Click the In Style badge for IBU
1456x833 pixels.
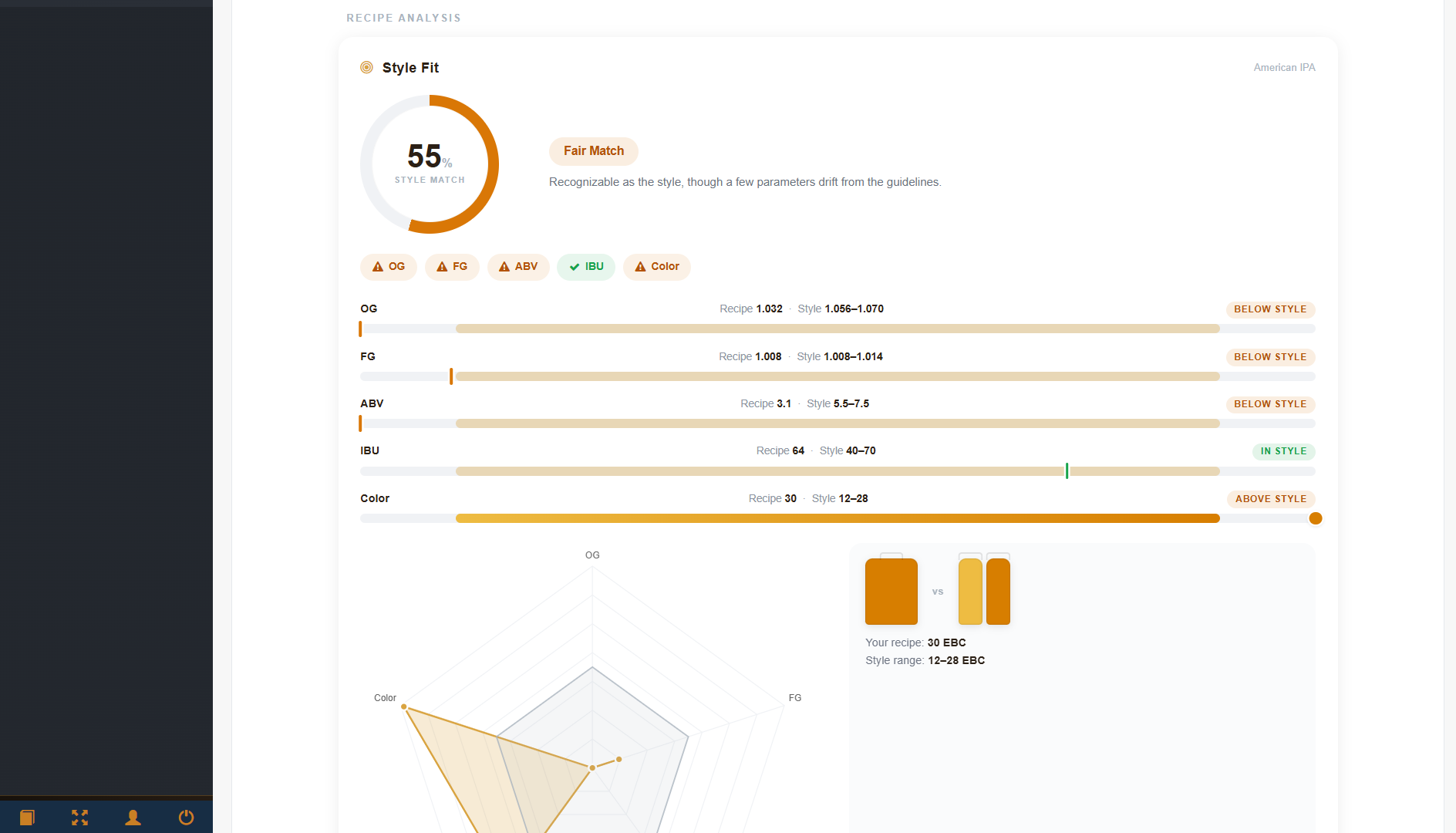(x=1284, y=451)
